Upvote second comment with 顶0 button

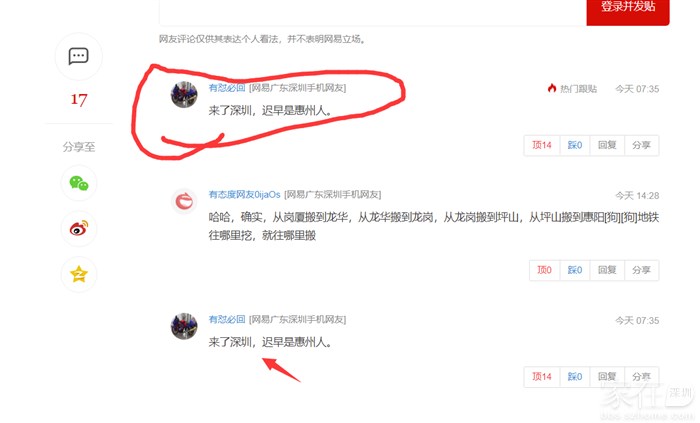[544, 270]
